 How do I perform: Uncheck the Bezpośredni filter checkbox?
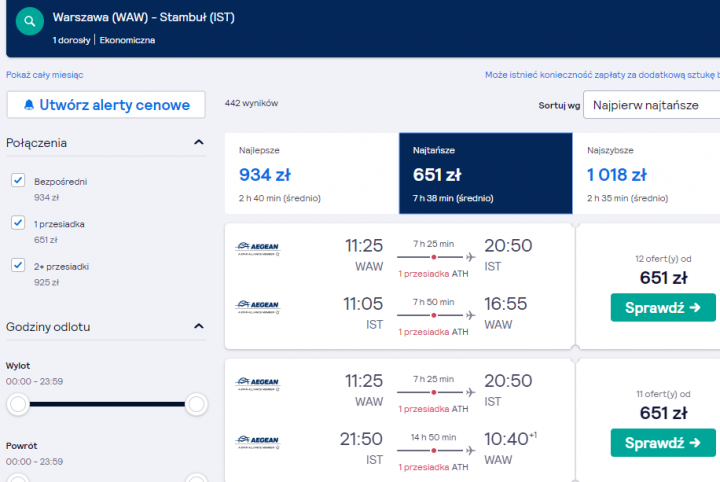click(x=18, y=180)
